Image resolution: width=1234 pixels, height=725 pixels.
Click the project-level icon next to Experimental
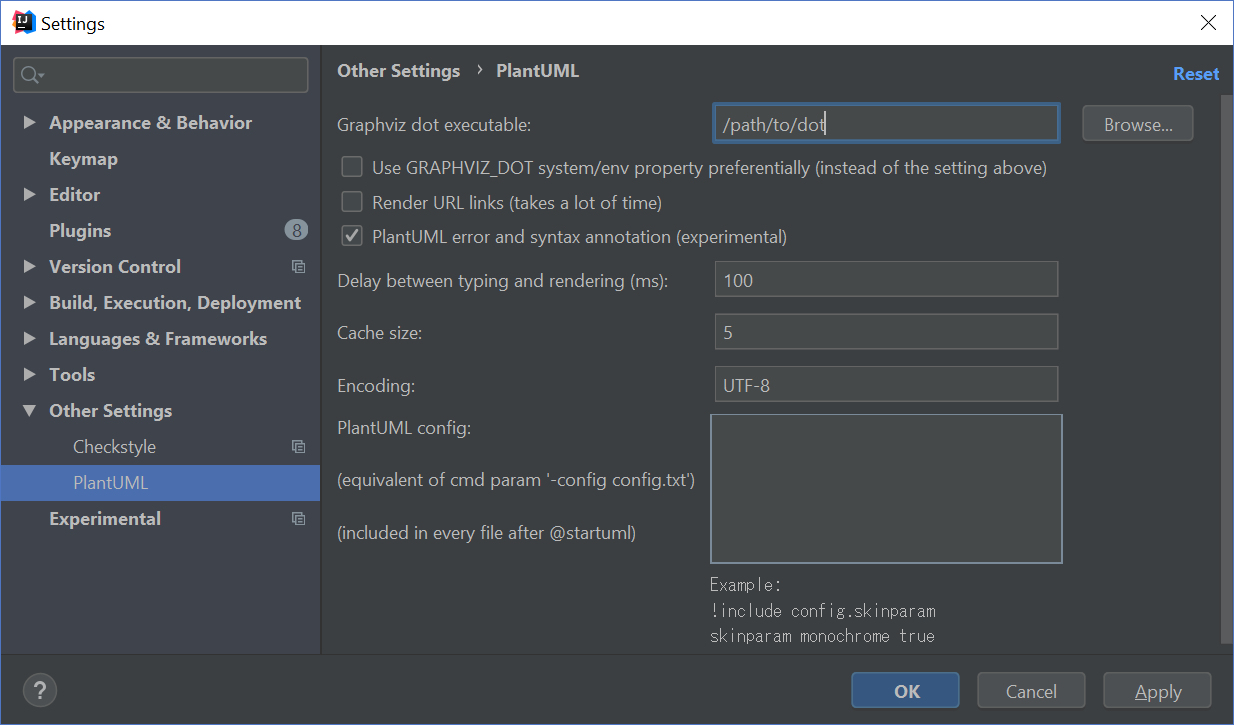click(298, 519)
